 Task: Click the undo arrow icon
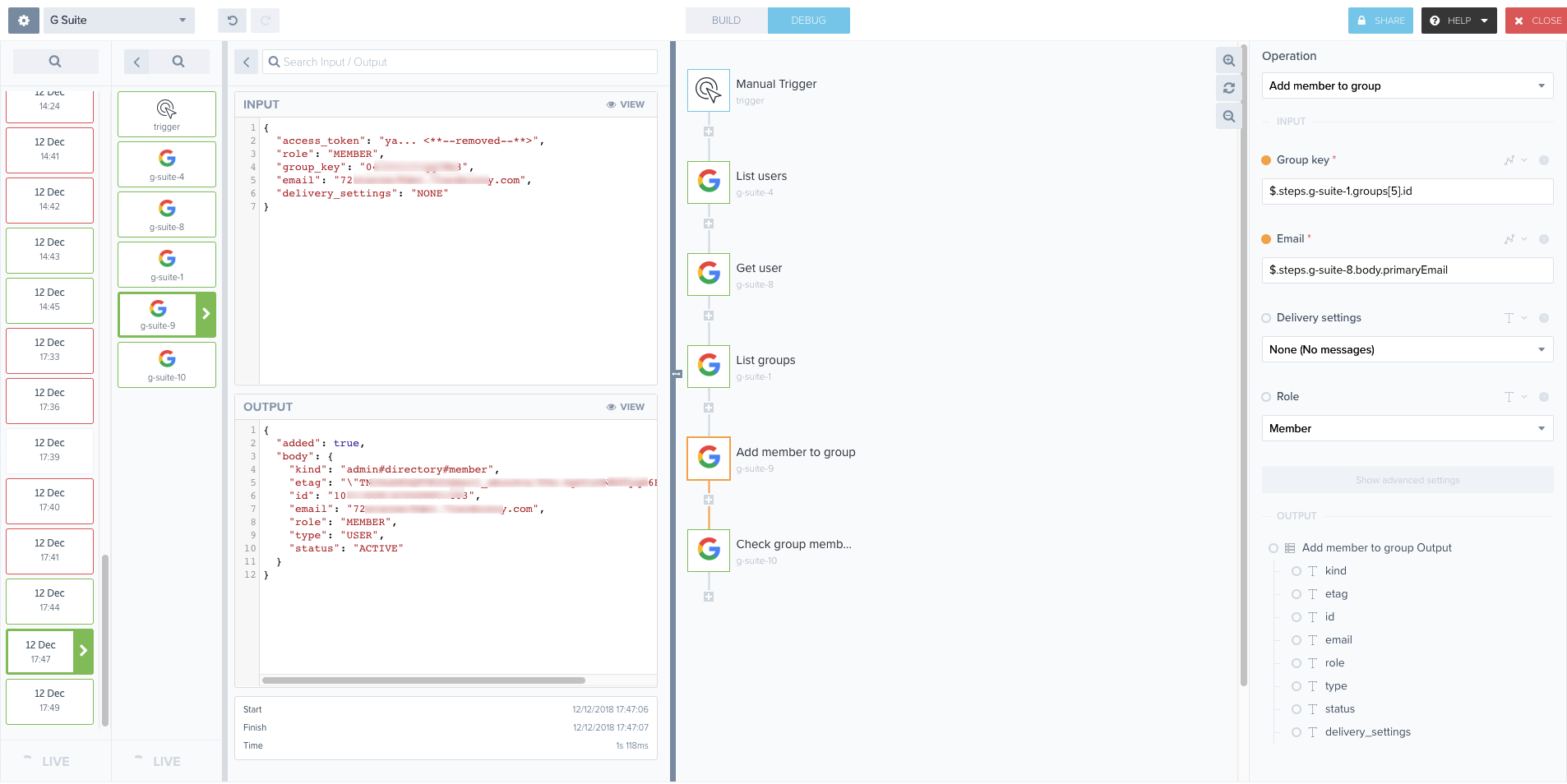point(231,20)
